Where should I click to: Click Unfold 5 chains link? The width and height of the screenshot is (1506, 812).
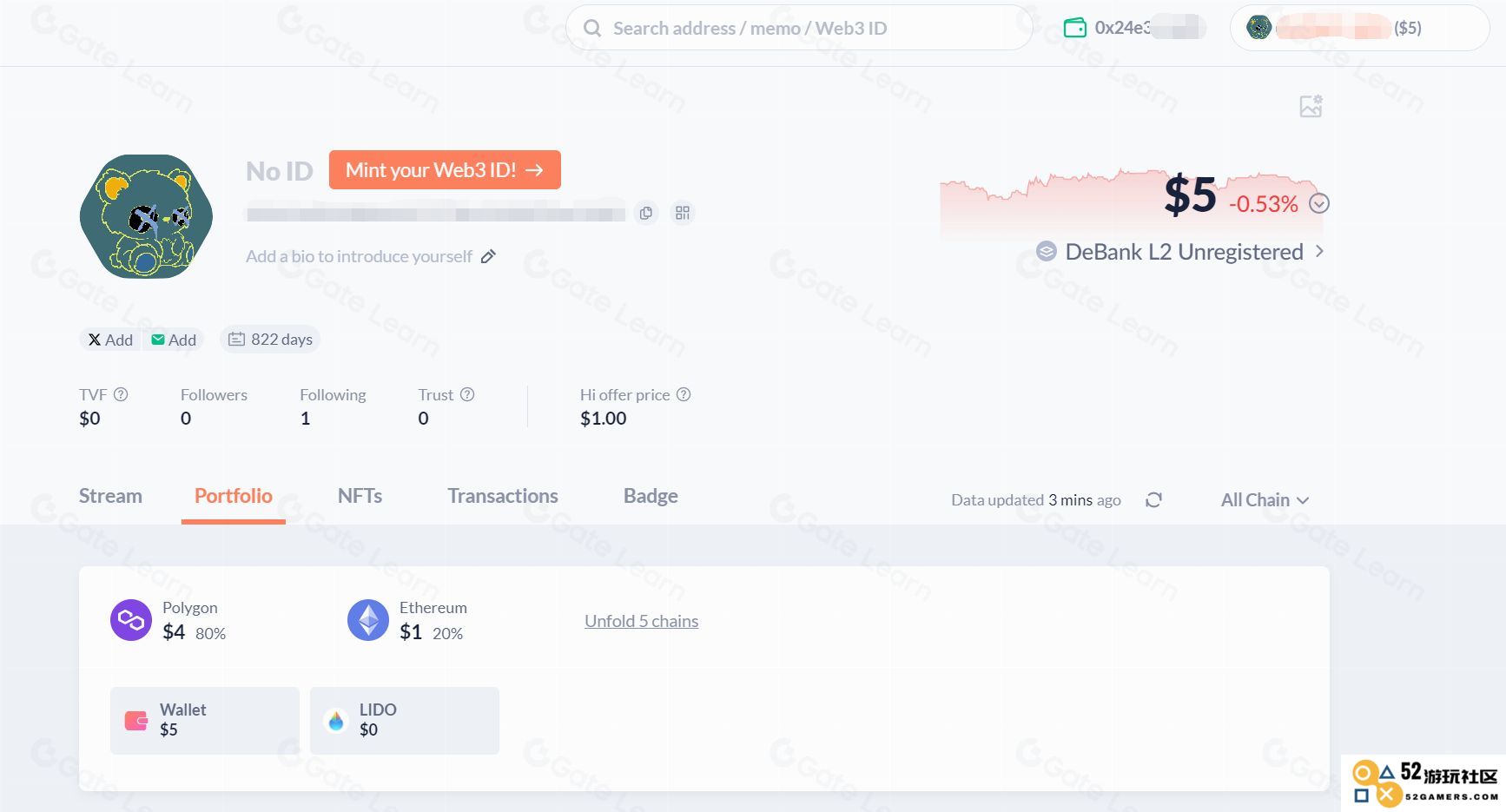coord(641,621)
